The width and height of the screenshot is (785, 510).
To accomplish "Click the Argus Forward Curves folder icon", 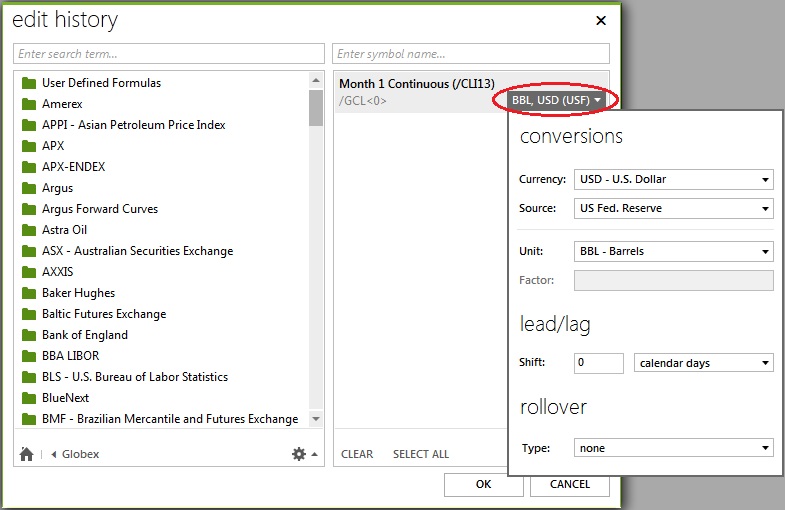I will point(29,209).
